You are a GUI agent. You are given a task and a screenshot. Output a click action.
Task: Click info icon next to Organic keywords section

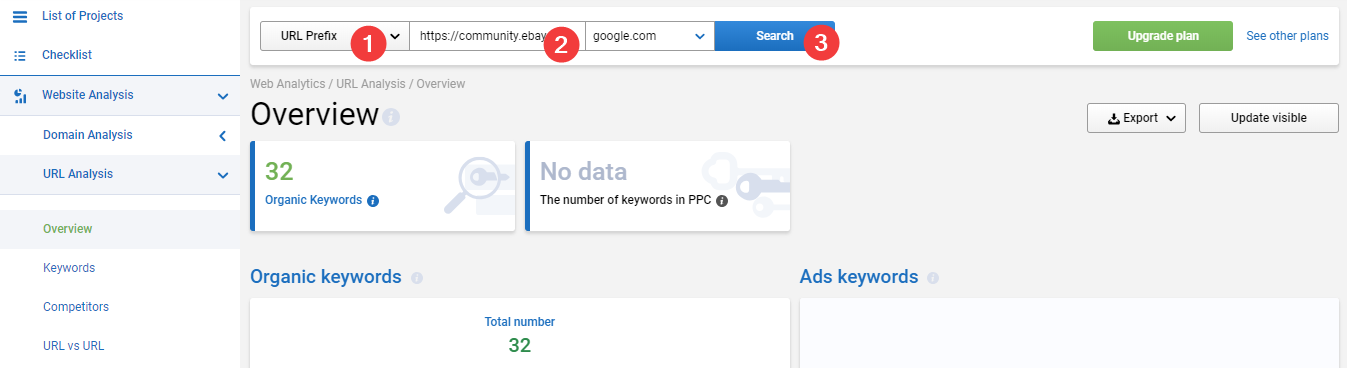click(x=417, y=278)
